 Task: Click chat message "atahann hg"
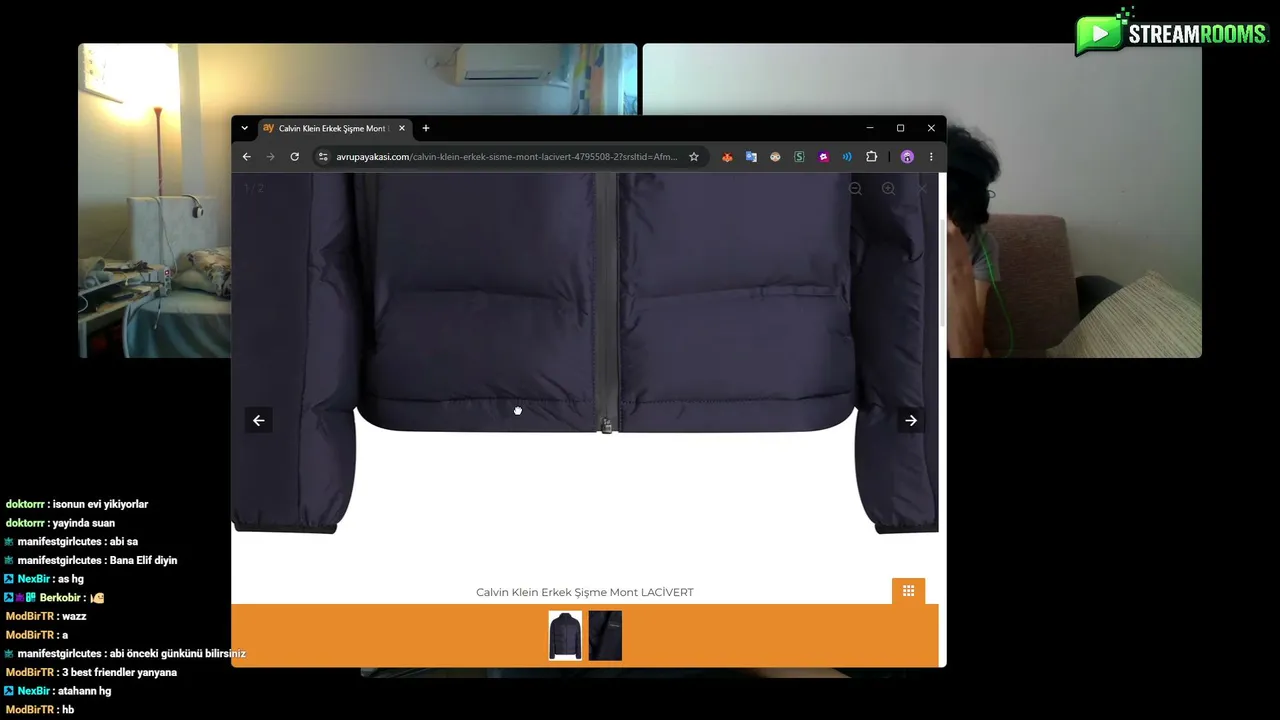[84, 691]
